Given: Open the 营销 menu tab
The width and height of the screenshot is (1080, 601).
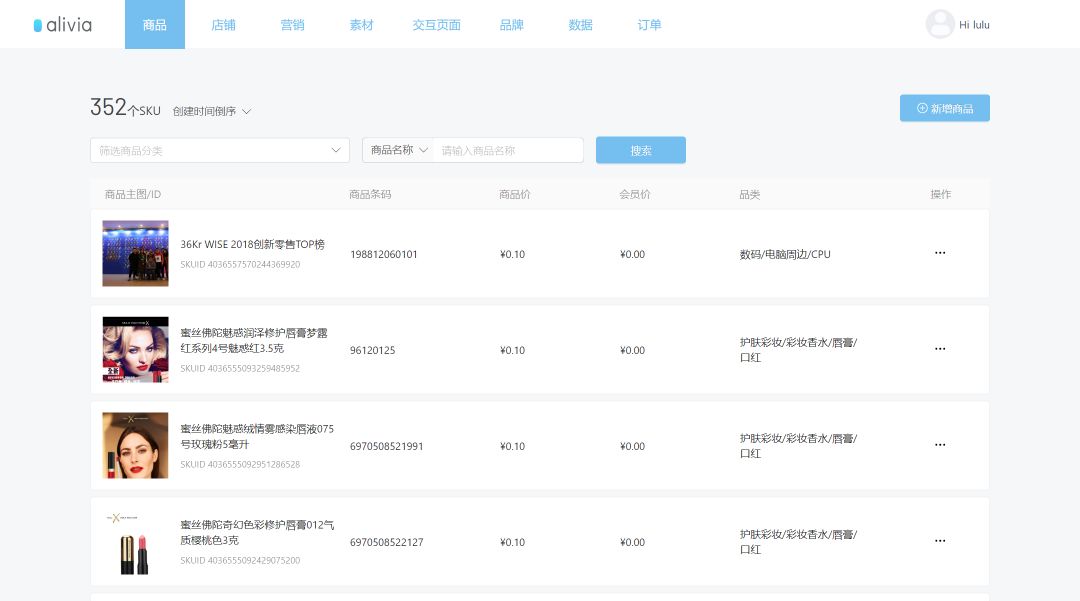Looking at the screenshot, I should tap(292, 25).
